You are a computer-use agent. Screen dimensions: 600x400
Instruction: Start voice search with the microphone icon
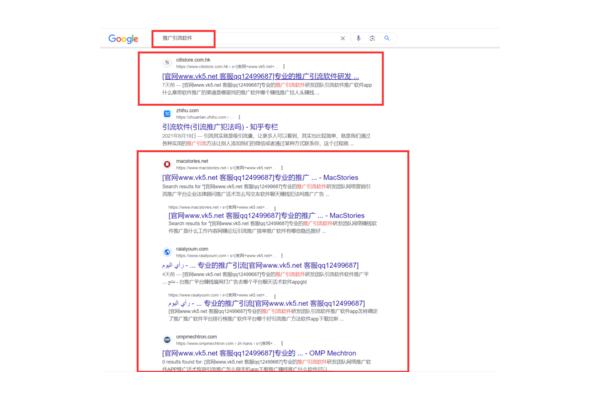358,39
